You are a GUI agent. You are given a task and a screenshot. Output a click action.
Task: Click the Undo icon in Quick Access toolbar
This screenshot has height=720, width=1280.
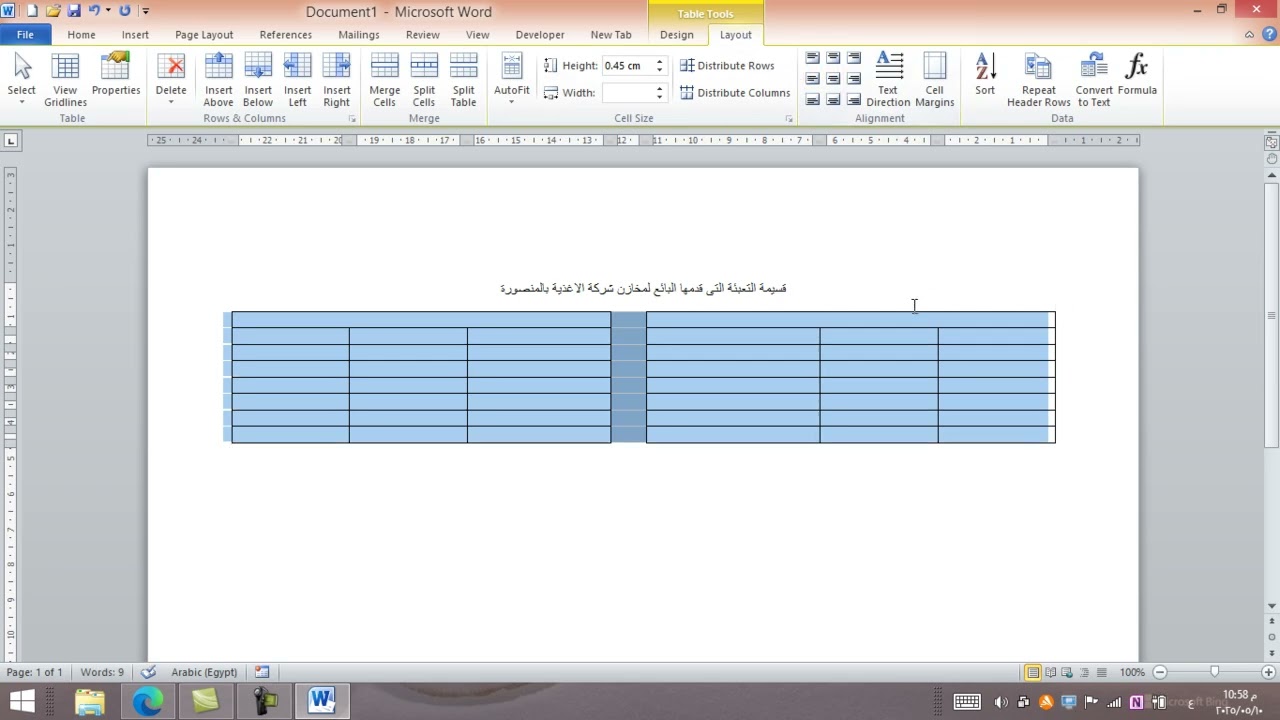tap(94, 11)
